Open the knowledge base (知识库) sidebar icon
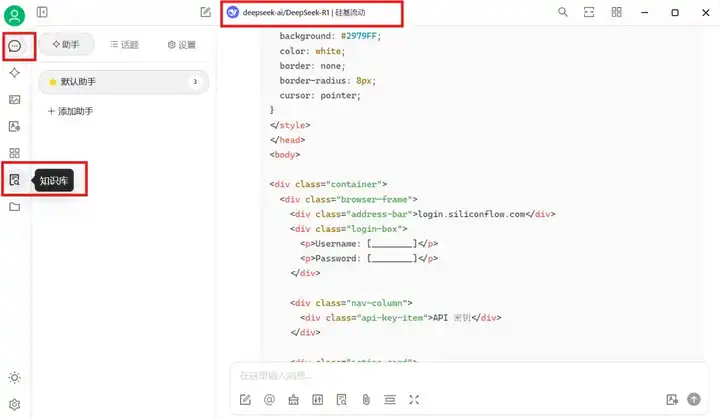720x419 pixels. pos(15,180)
